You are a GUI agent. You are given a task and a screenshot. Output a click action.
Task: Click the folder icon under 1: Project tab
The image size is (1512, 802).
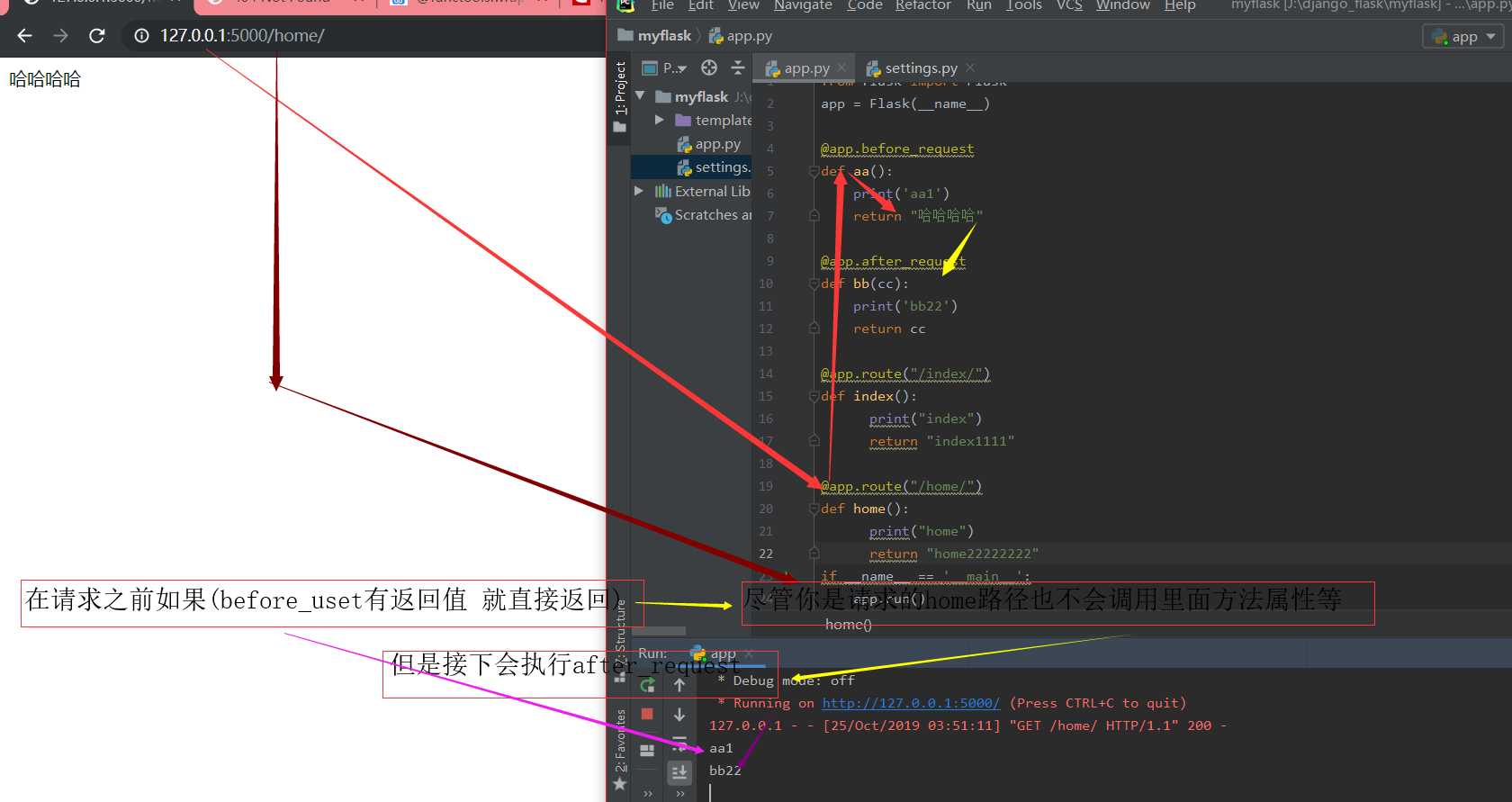pos(619,127)
